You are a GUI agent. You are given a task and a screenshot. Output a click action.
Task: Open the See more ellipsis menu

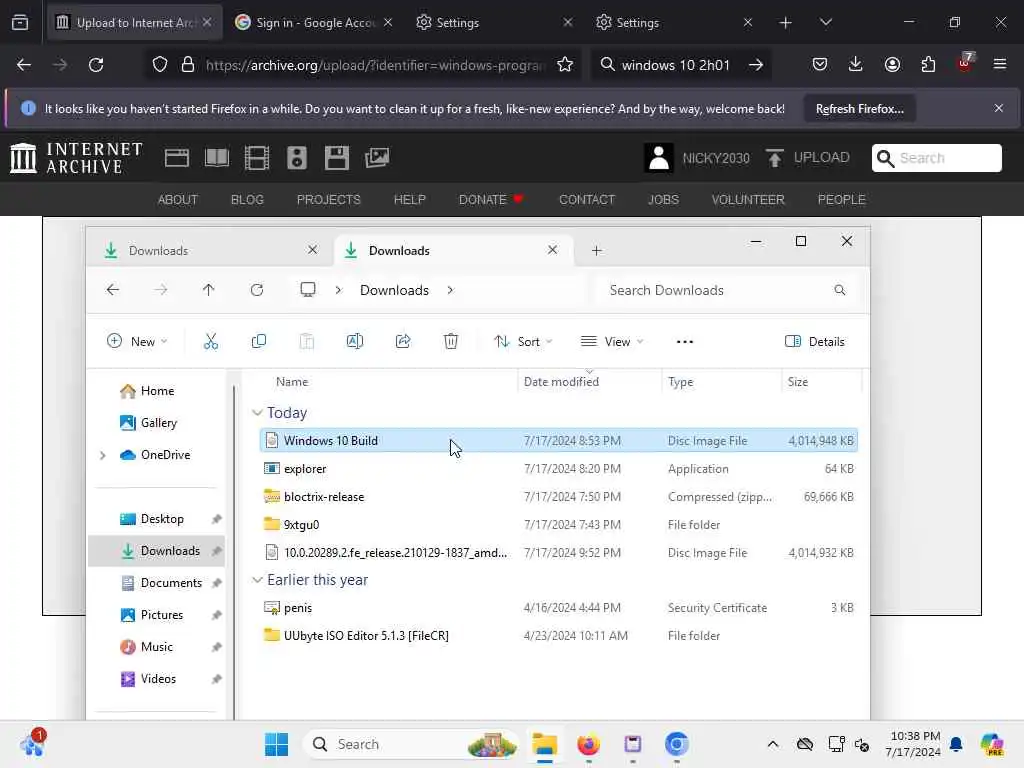pyautogui.click(x=684, y=342)
